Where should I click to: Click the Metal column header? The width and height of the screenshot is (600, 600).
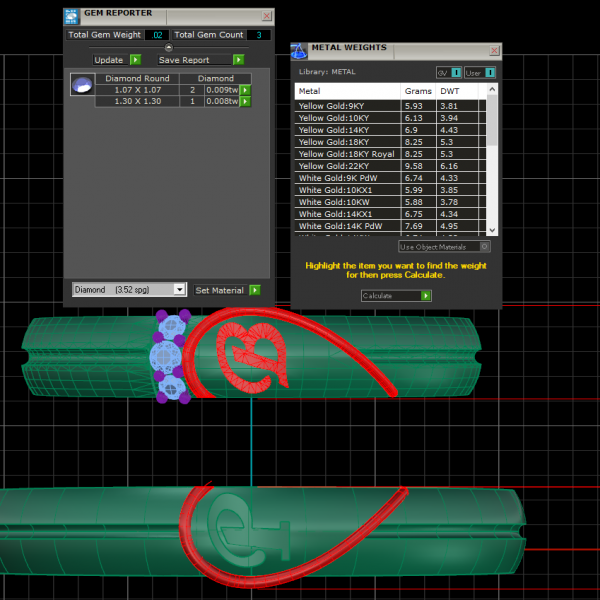(x=347, y=91)
